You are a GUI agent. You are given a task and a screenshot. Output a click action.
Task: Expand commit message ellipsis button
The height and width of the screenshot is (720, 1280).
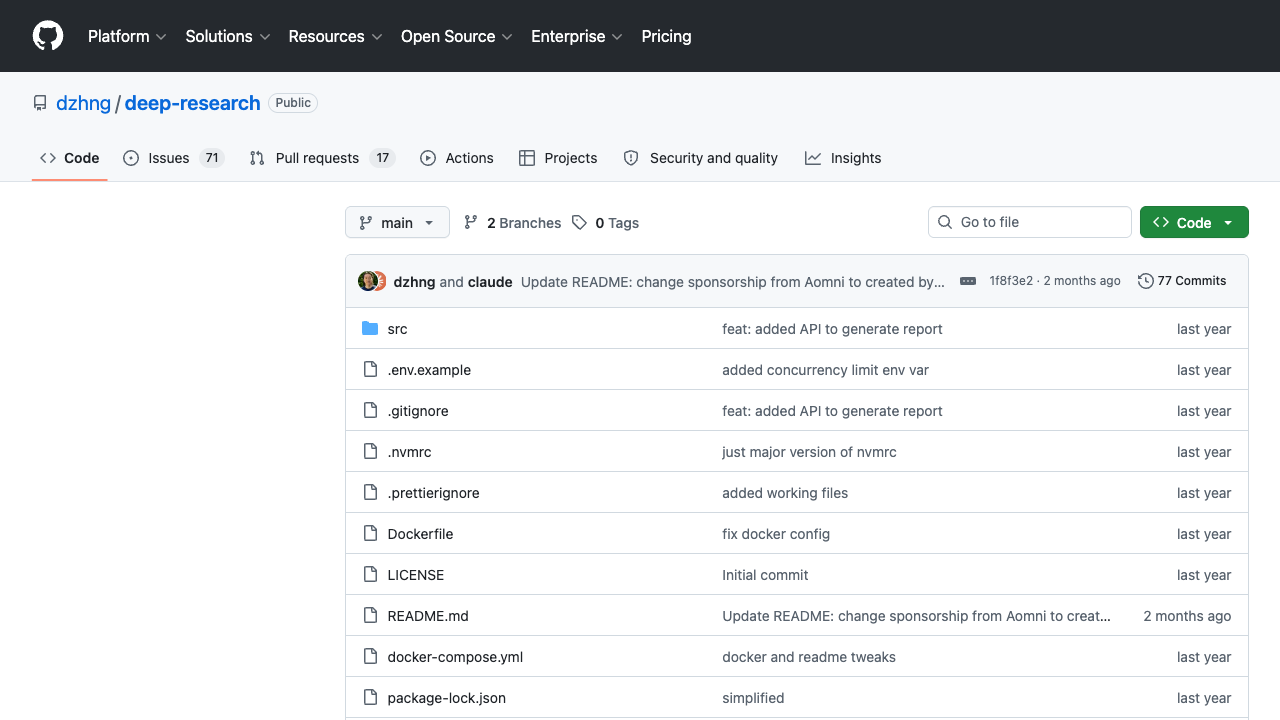(x=967, y=281)
